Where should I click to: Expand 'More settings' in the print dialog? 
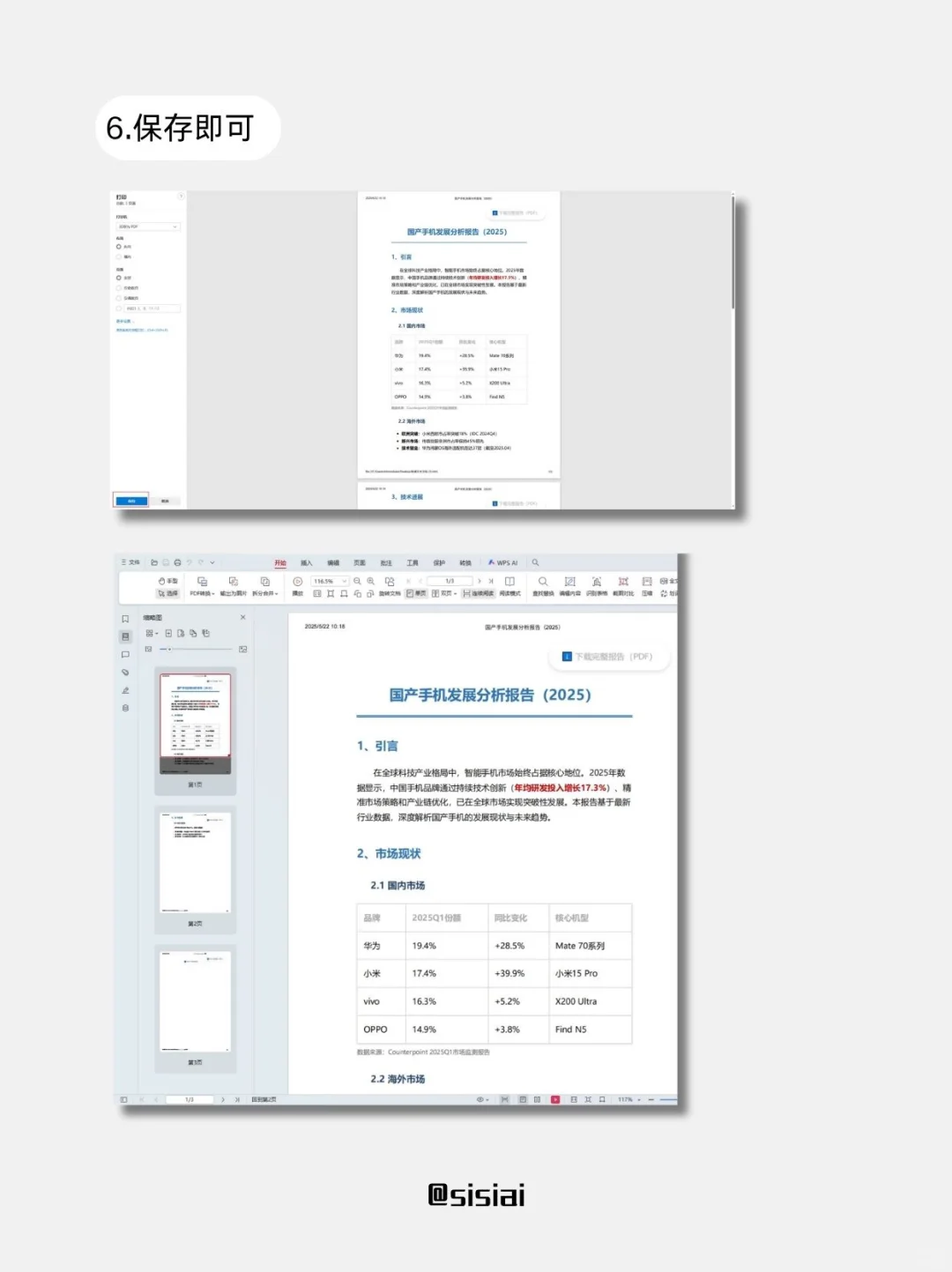point(123,321)
